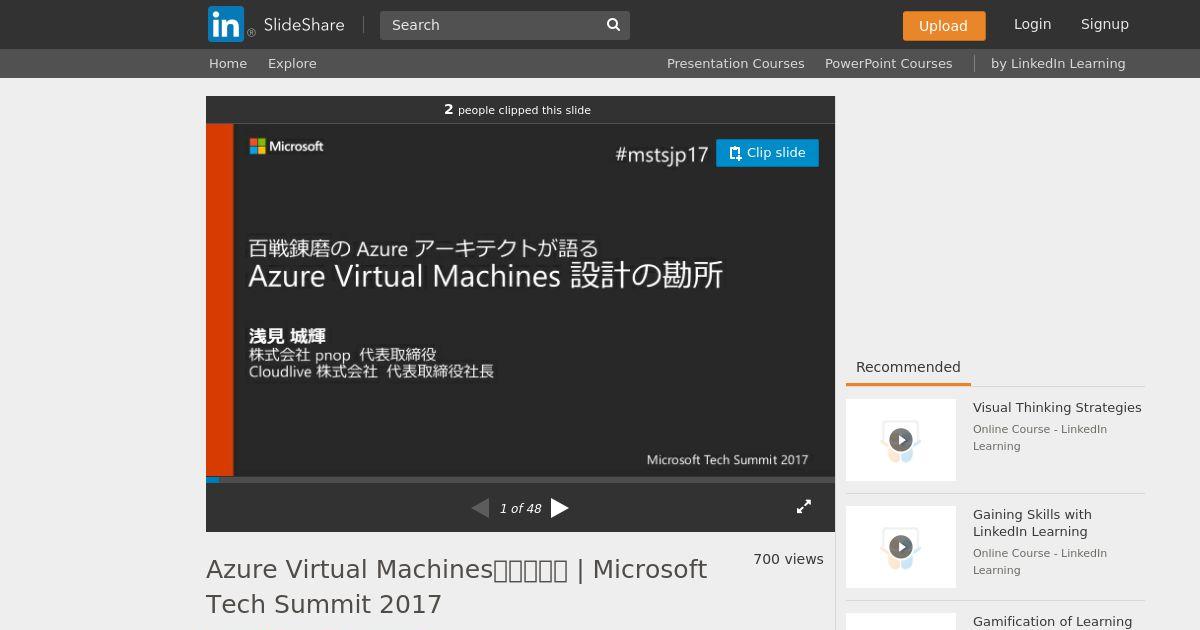This screenshot has height=630, width=1200.
Task: Click the Clip slide button
Action: coord(767,153)
